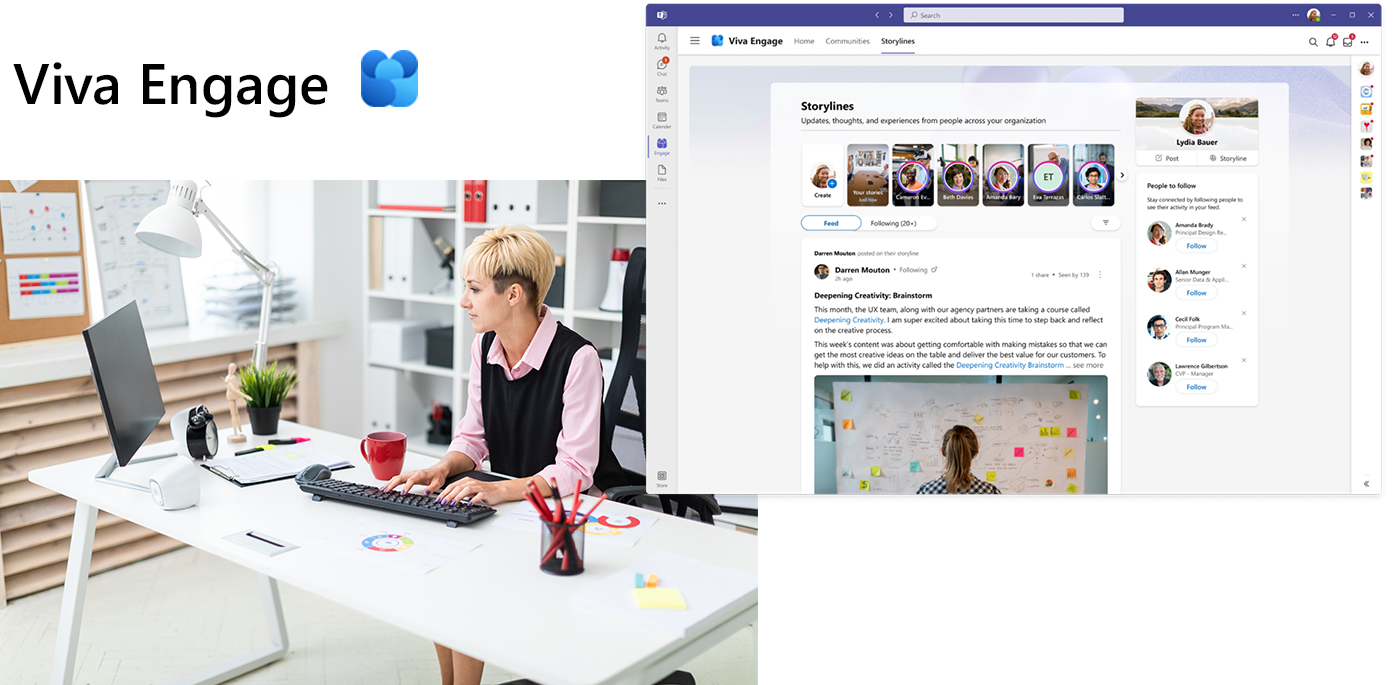View Amanda Bary's story
Screen dimensions: 1400x685
[1003, 175]
